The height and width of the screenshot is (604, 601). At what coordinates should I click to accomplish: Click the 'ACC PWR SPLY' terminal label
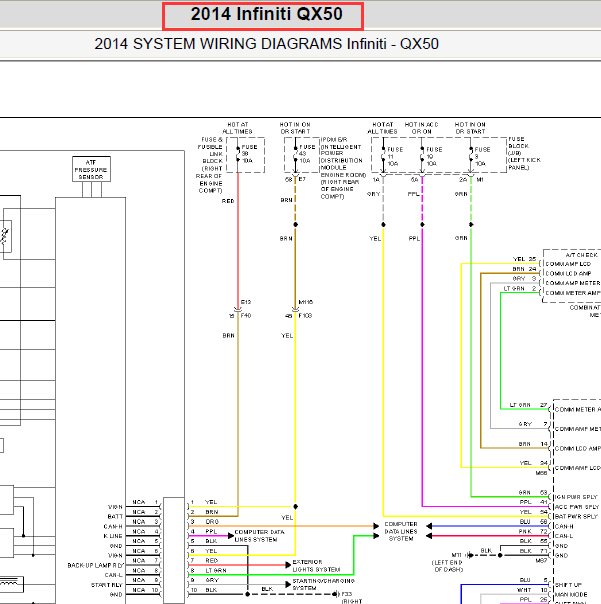[577, 507]
